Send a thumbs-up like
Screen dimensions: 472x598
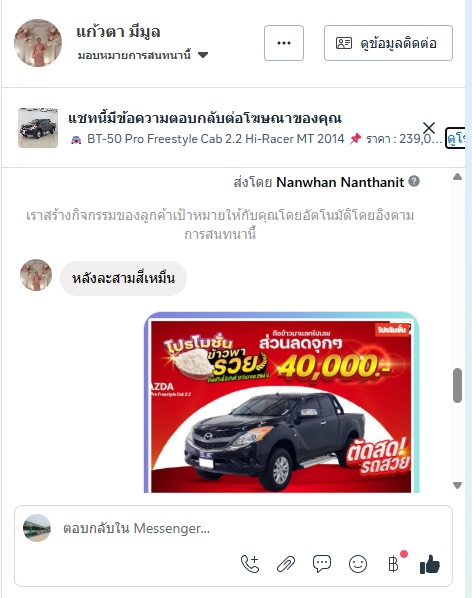pos(430,564)
